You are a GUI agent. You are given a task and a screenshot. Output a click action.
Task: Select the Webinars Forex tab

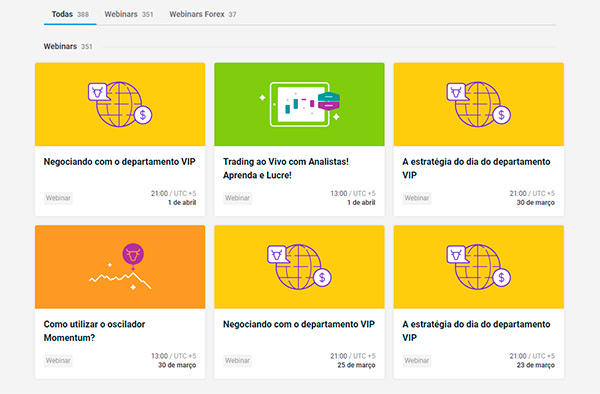pos(202,15)
